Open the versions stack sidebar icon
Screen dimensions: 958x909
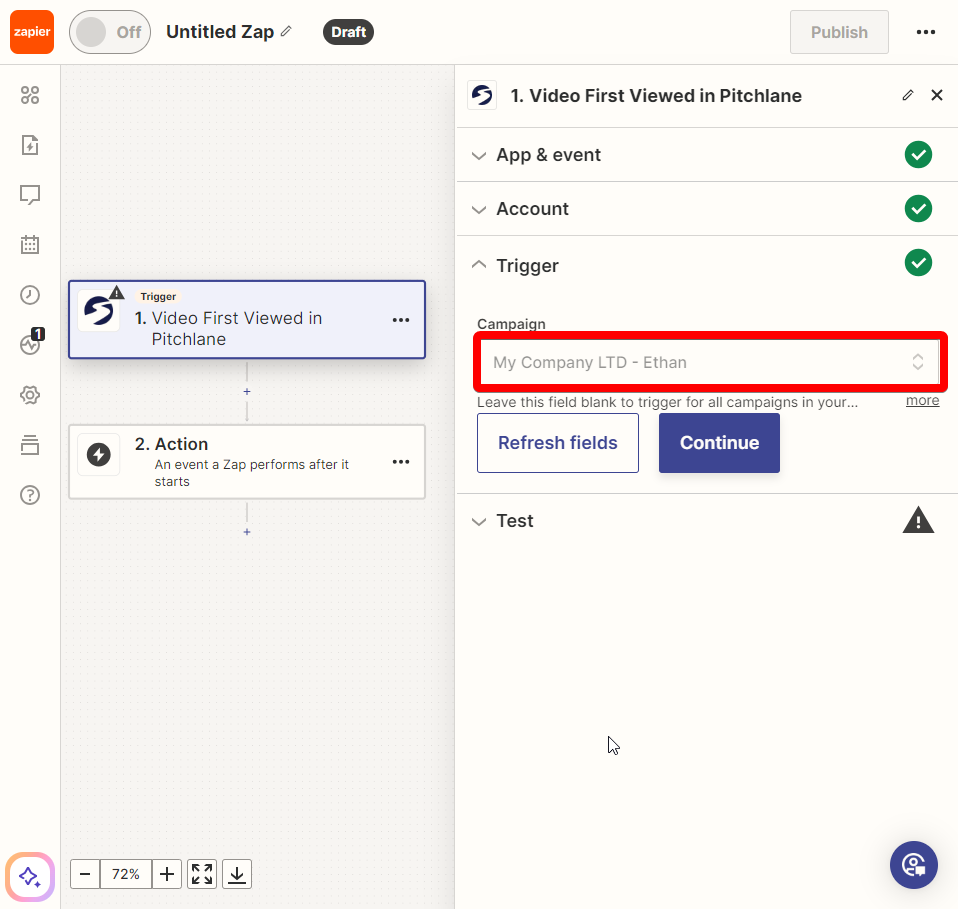[x=30, y=445]
